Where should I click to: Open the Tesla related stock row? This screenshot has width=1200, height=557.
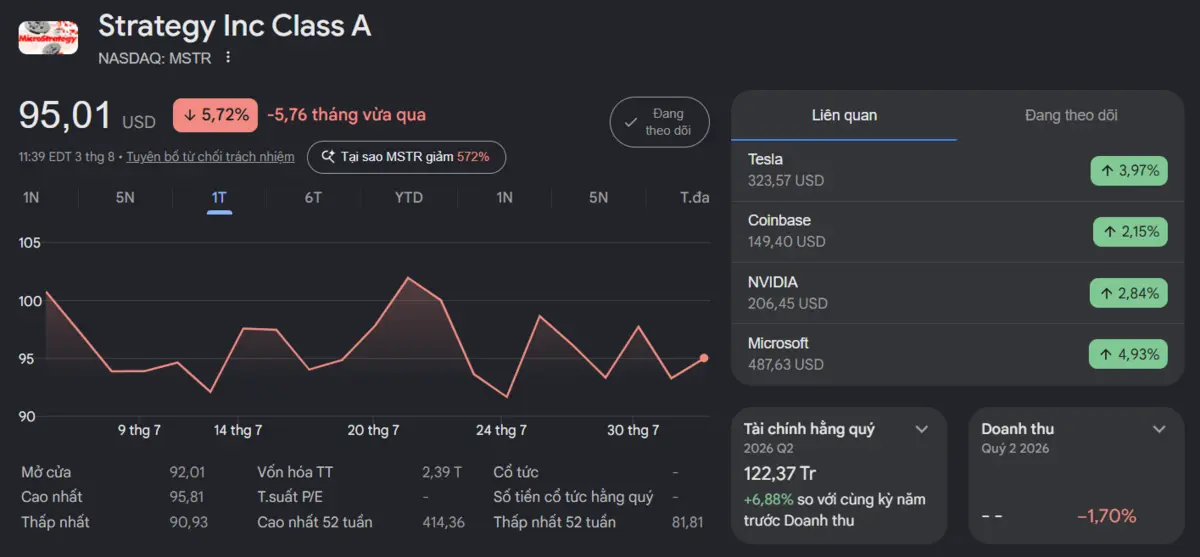pyautogui.click(x=958, y=170)
